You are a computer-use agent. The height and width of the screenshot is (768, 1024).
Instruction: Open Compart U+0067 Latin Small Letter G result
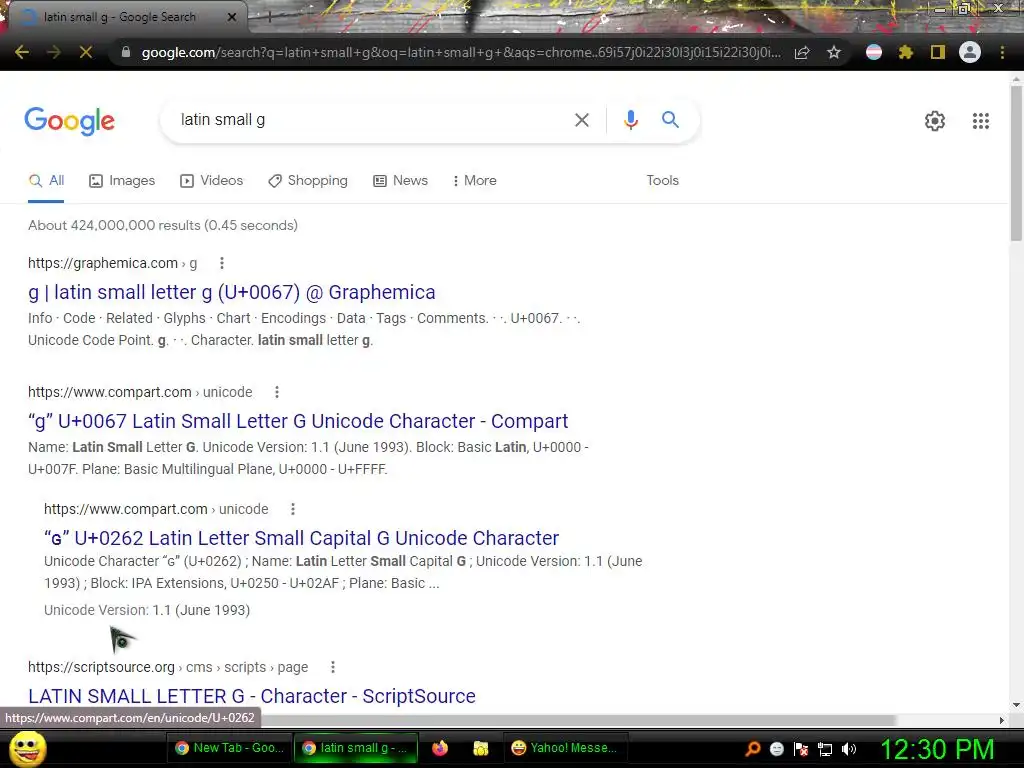(298, 421)
